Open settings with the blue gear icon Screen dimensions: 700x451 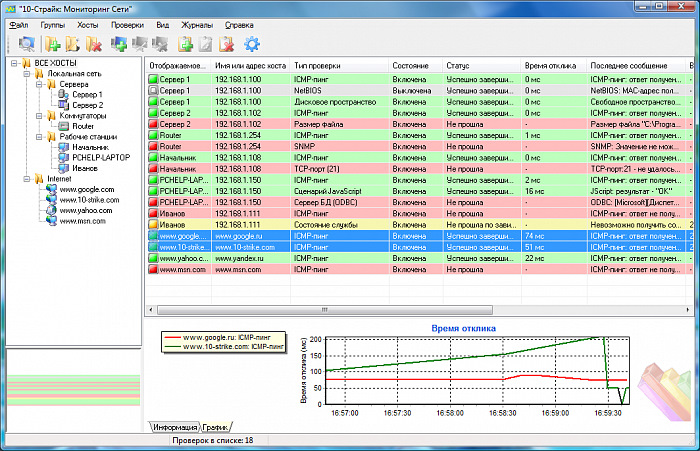tap(252, 43)
